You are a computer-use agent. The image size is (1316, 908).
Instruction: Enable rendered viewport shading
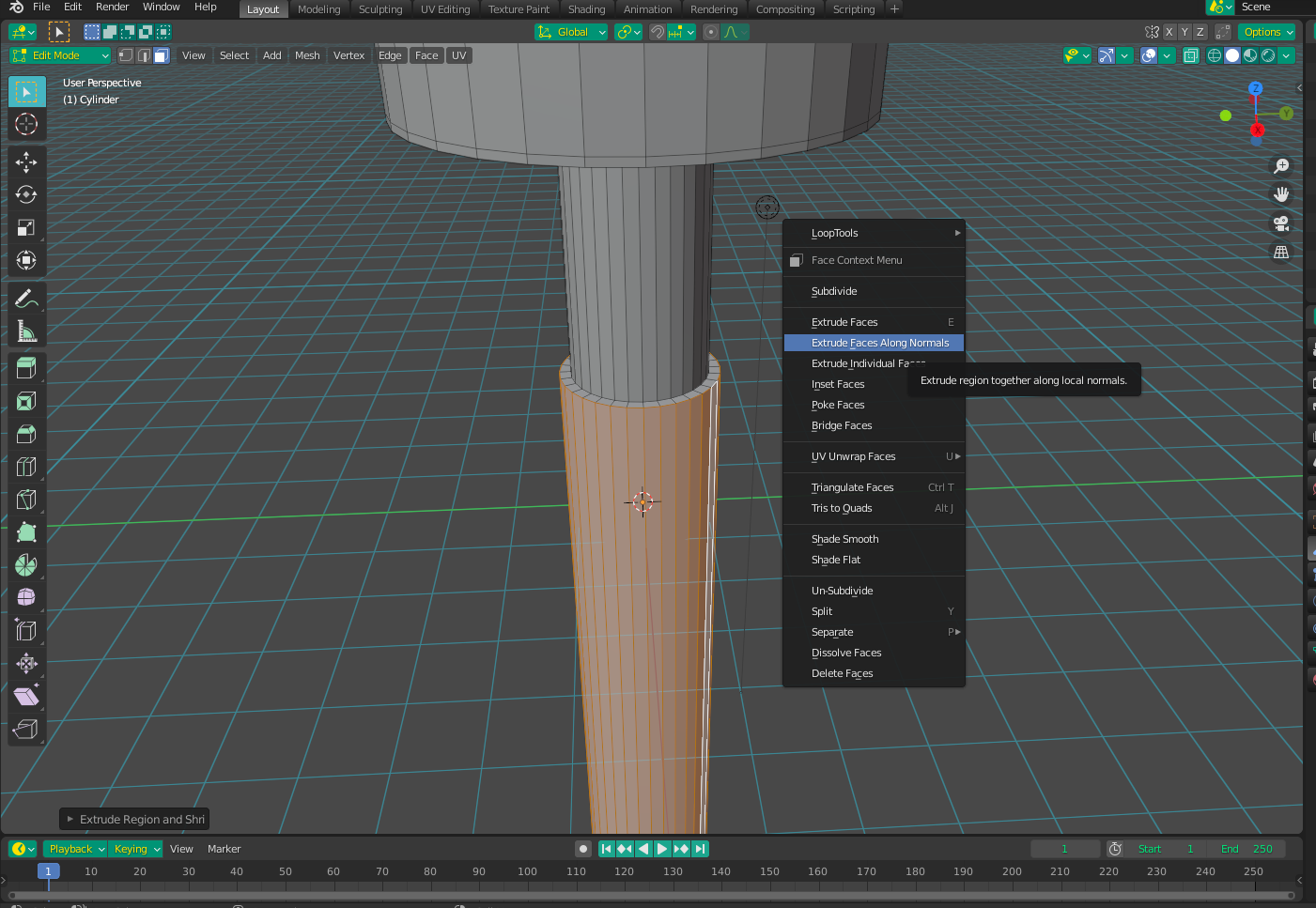[1268, 55]
